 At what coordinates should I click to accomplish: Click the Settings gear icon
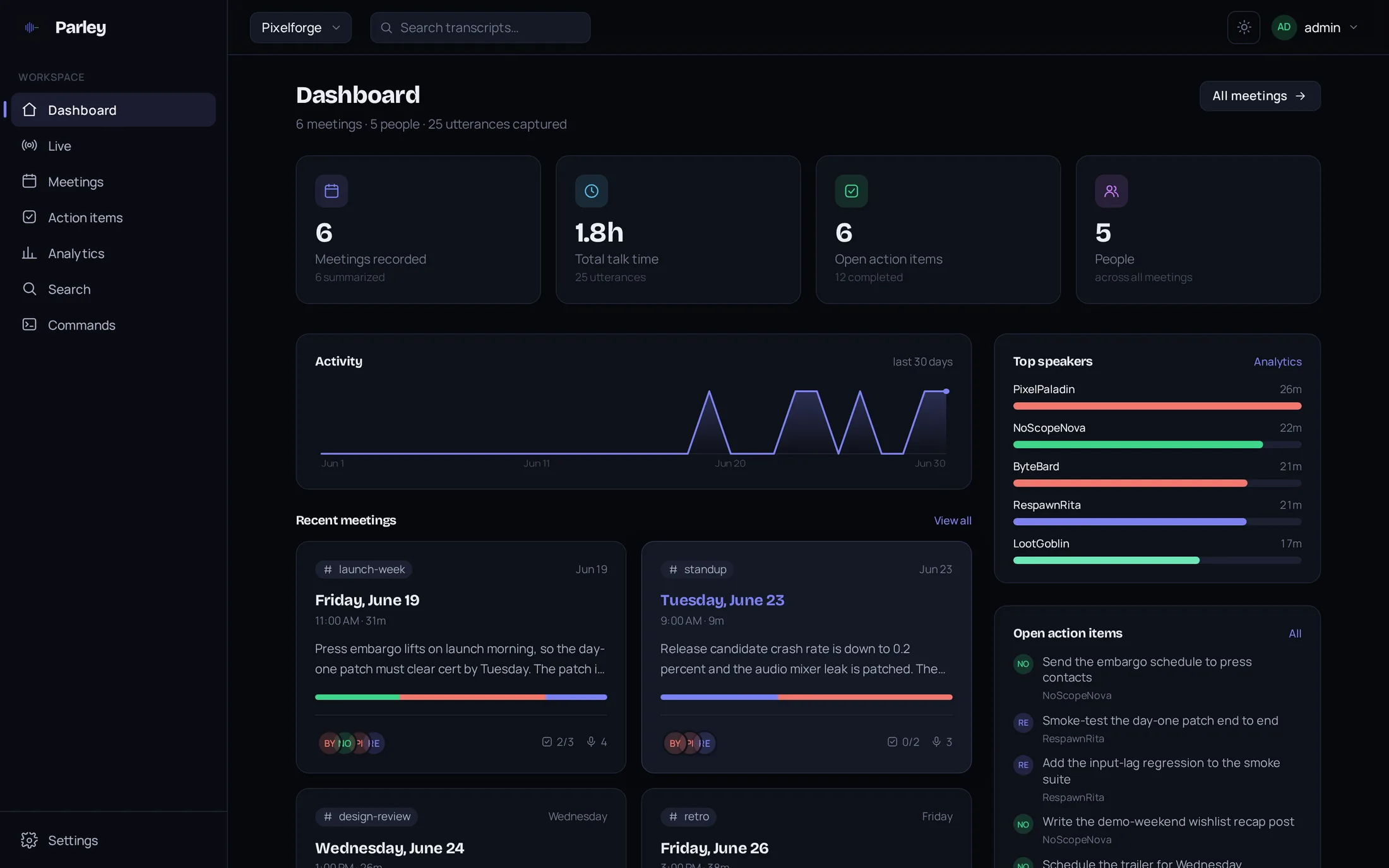pos(29,840)
